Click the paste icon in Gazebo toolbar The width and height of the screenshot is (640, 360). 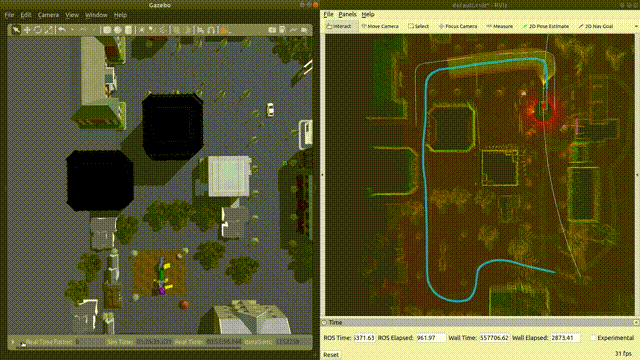187,30
